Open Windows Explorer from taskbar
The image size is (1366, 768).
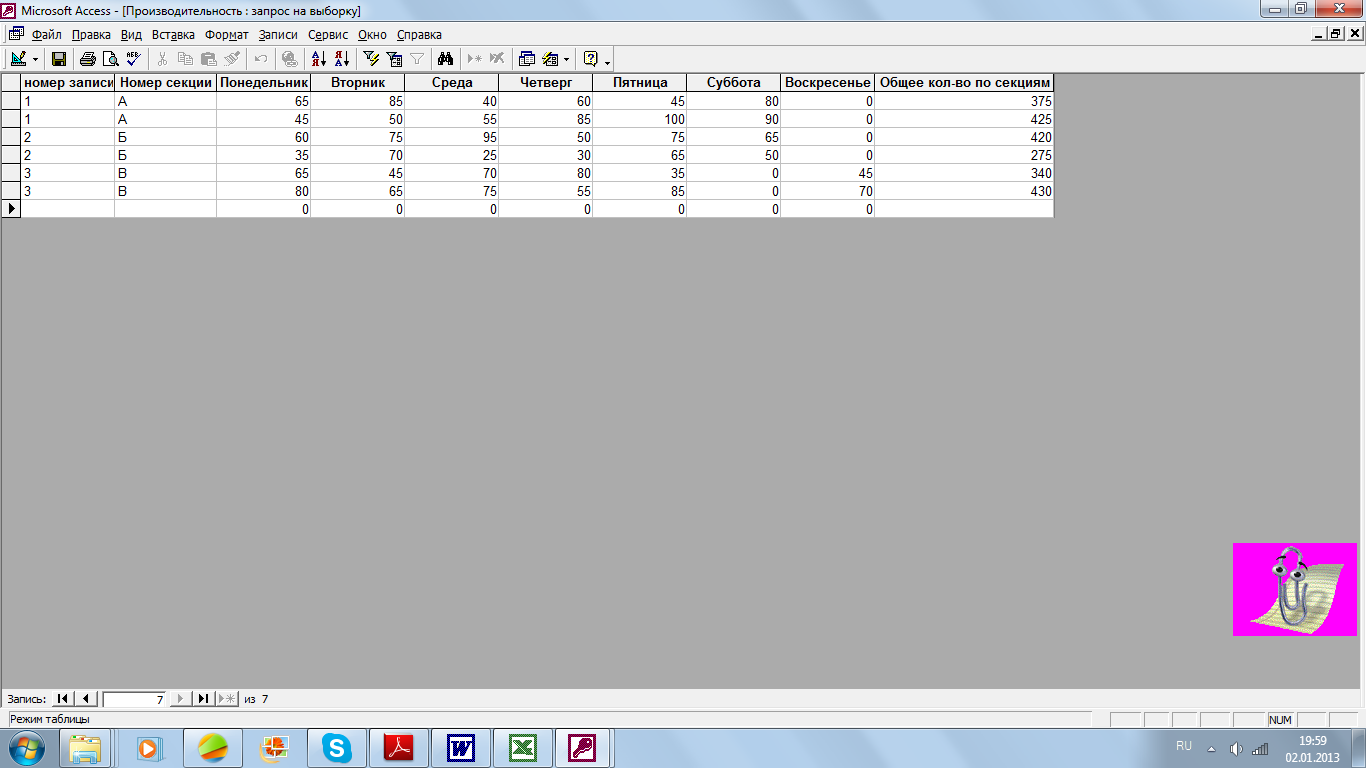tap(86, 748)
